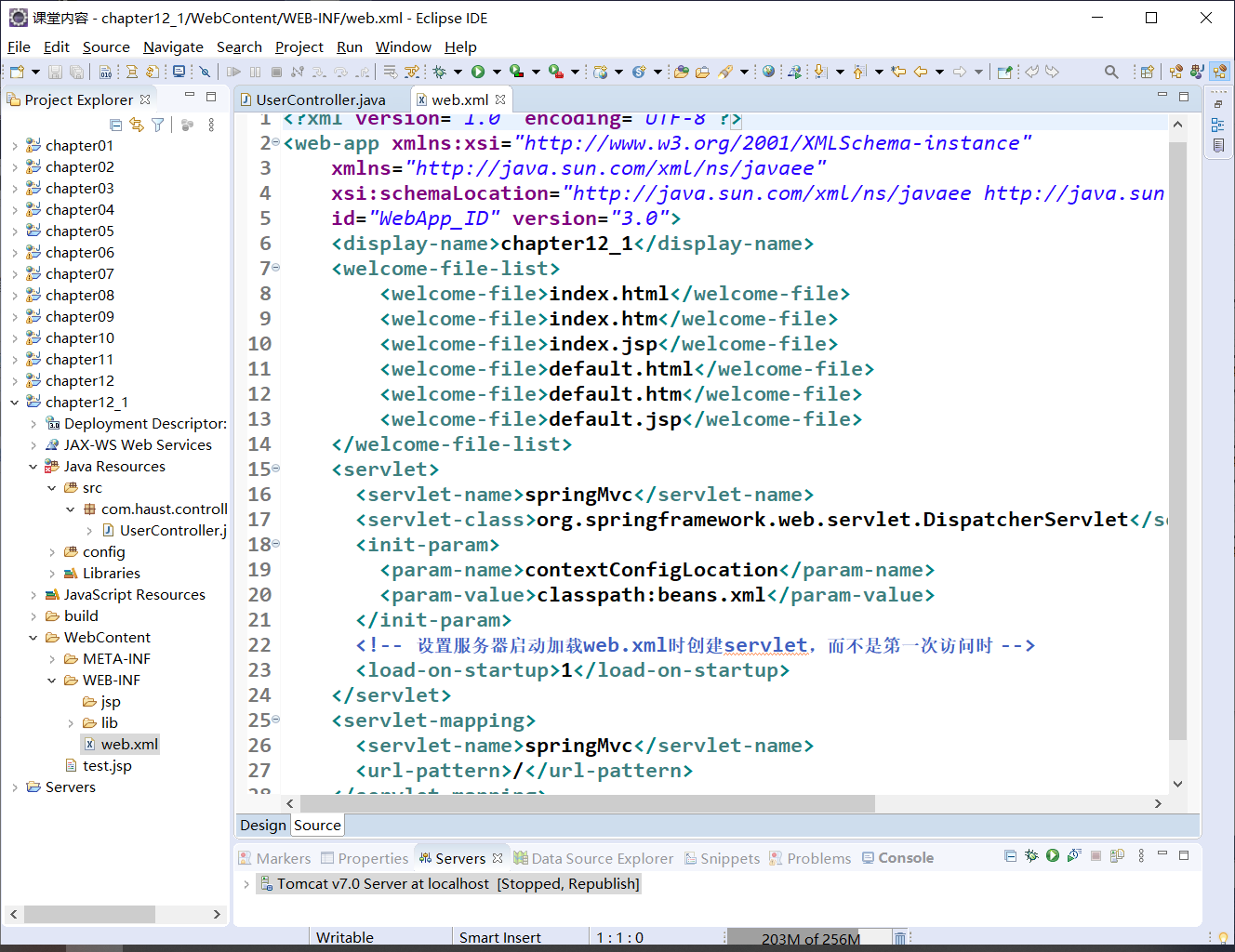Click the Last Edit Location arrow icon
Viewport: 1235px width, 952px height.
click(898, 72)
